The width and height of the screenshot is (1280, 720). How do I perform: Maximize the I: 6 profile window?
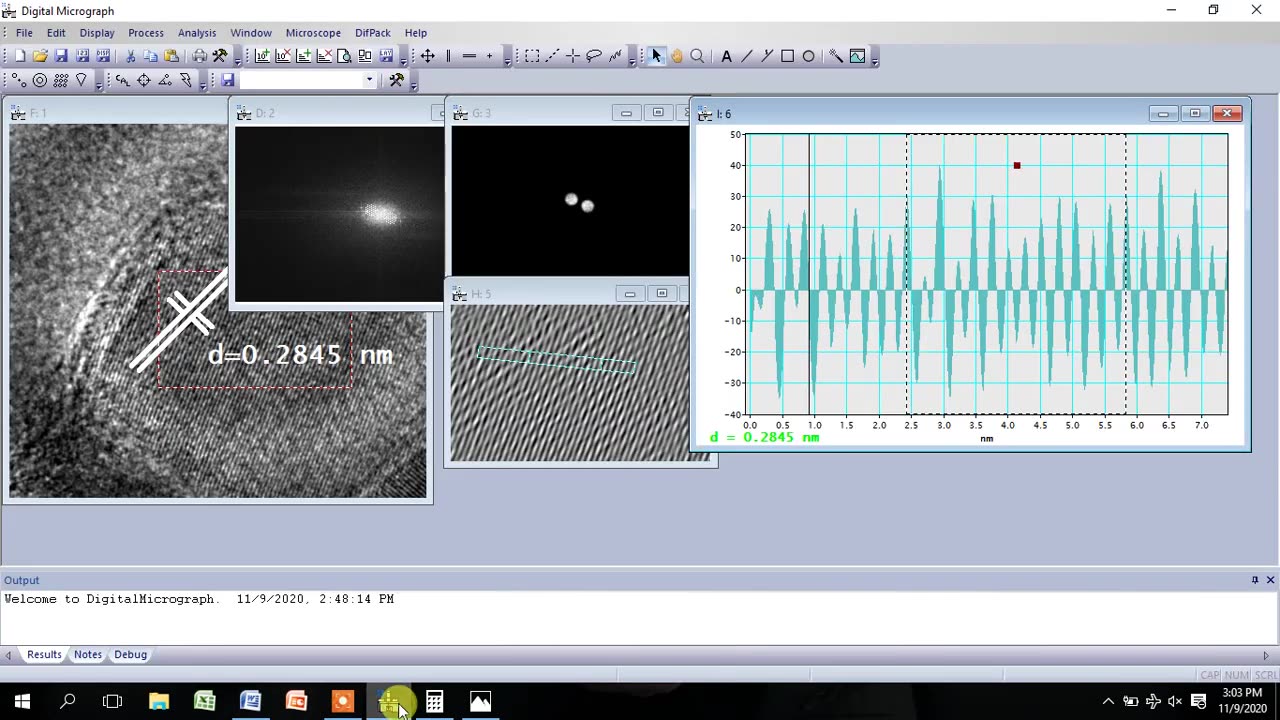(x=1195, y=114)
